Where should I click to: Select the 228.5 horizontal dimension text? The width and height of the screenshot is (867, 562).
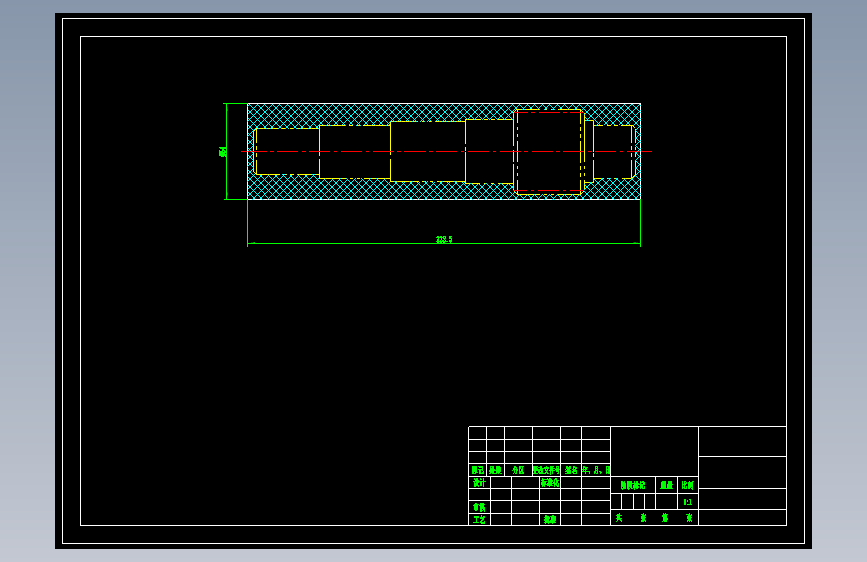(444, 240)
